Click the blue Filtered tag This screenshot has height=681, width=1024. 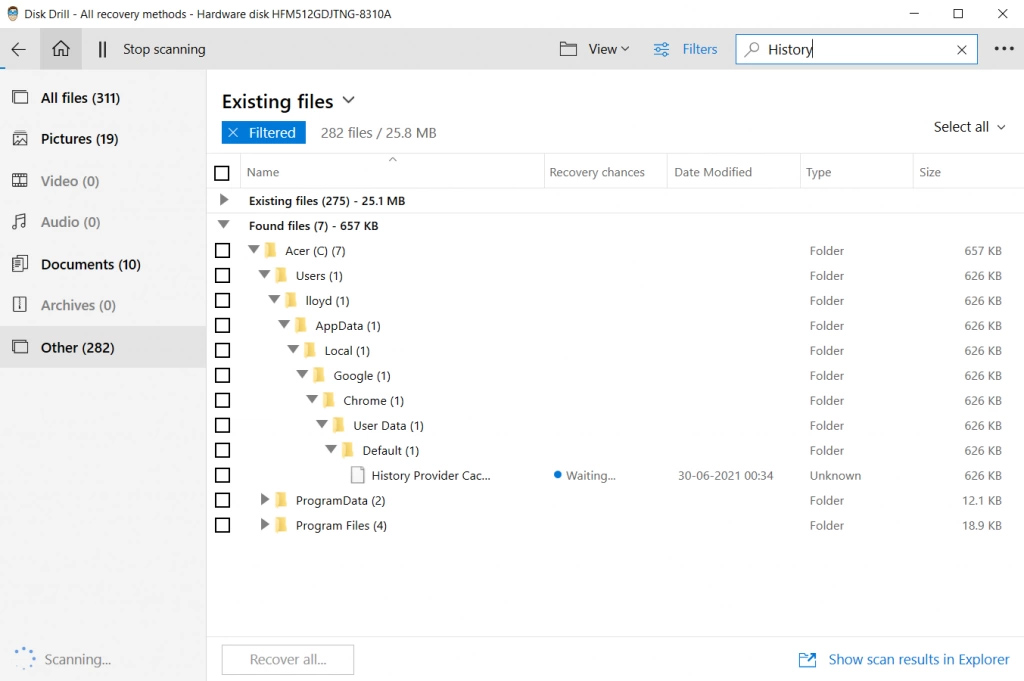pos(263,133)
